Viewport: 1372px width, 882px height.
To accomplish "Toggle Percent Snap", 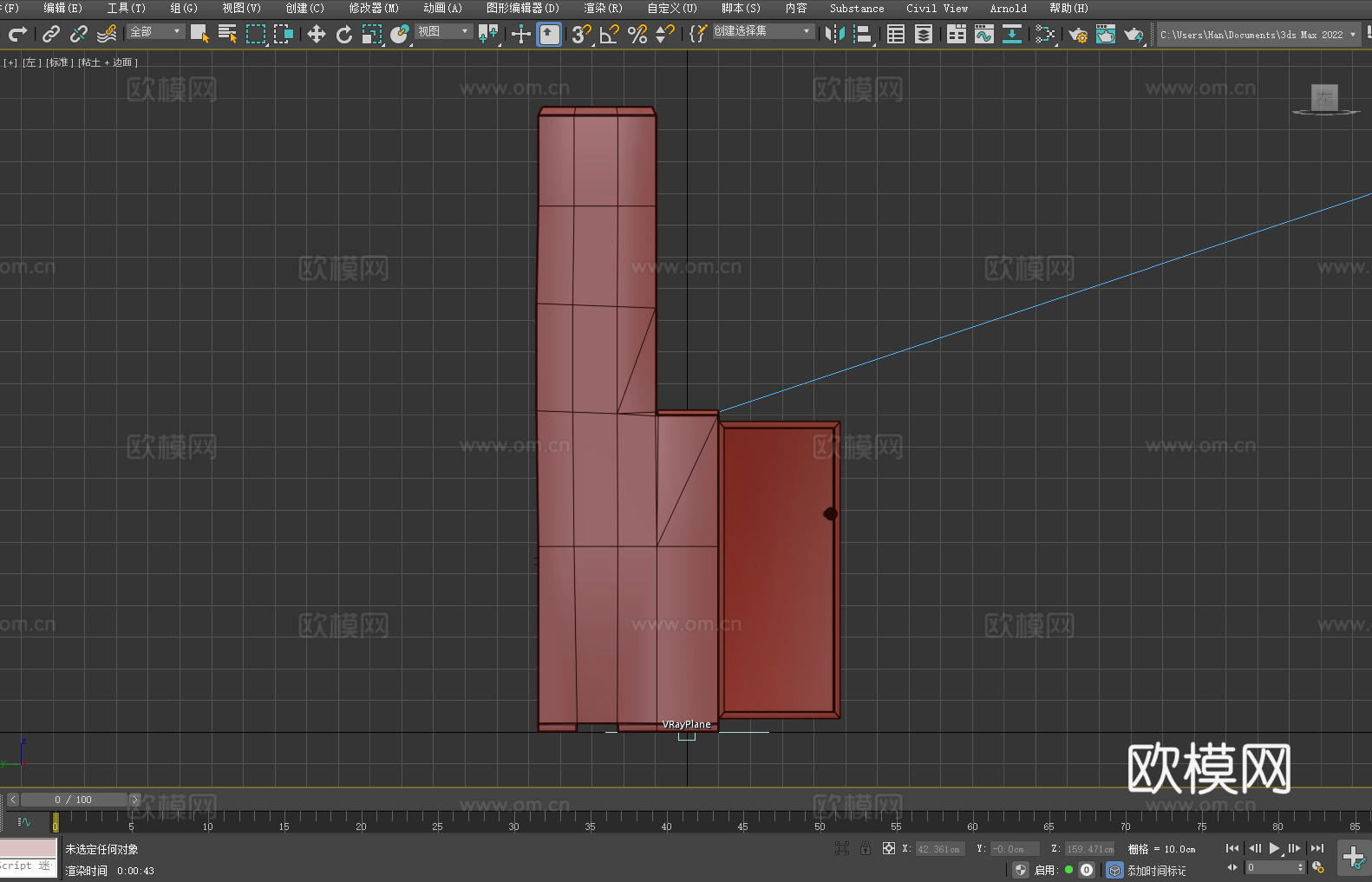I will click(637, 34).
